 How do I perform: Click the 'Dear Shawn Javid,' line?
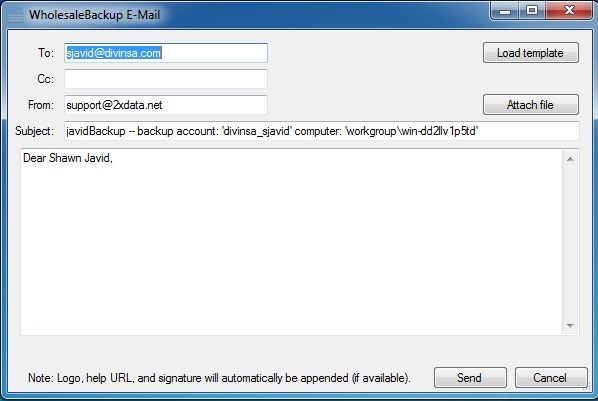tap(68, 158)
